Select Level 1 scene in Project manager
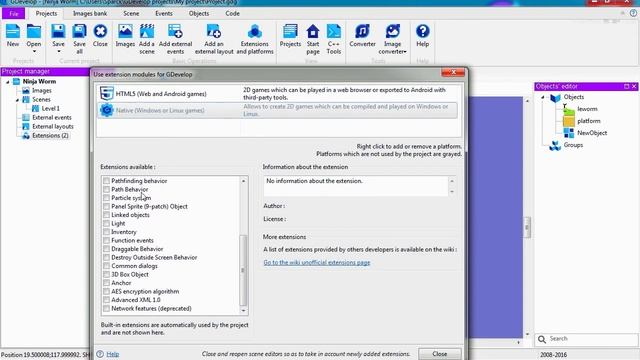Image resolution: width=640 pixels, height=360 pixels. (x=51, y=109)
